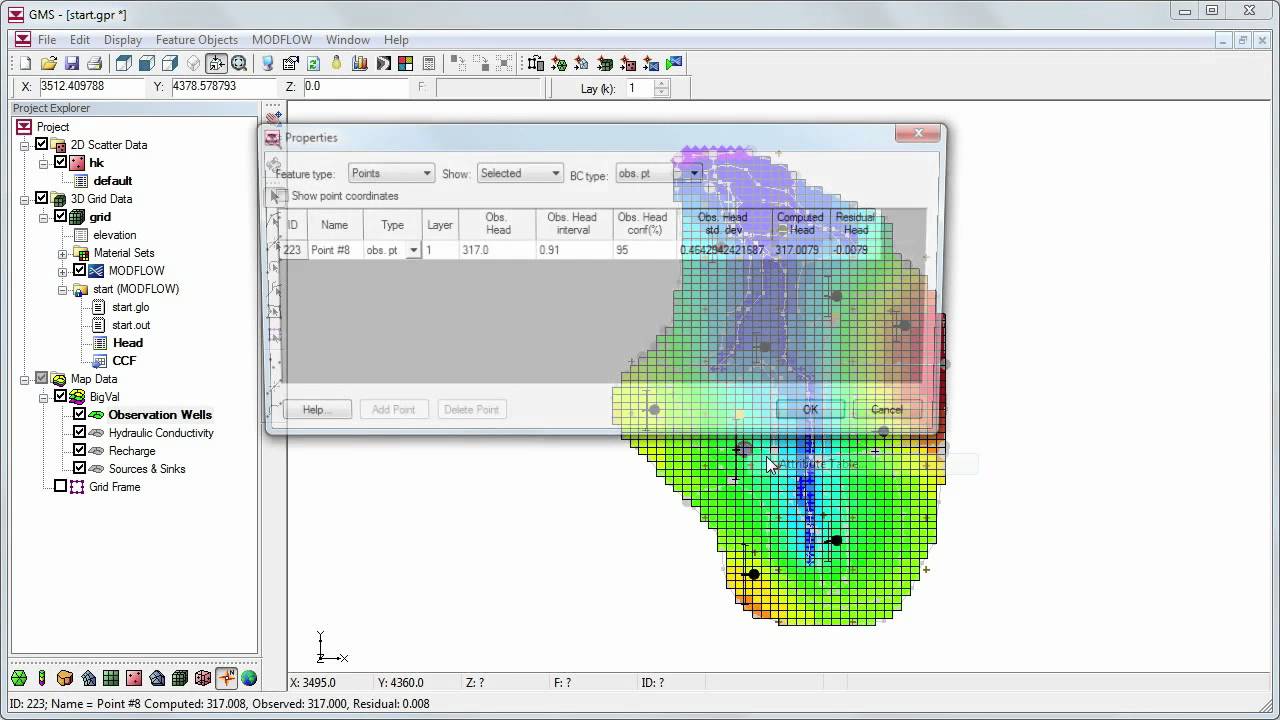1280x720 pixels.
Task: Toggle Hydraulic Conductivity coverage visibility
Action: (x=79, y=433)
